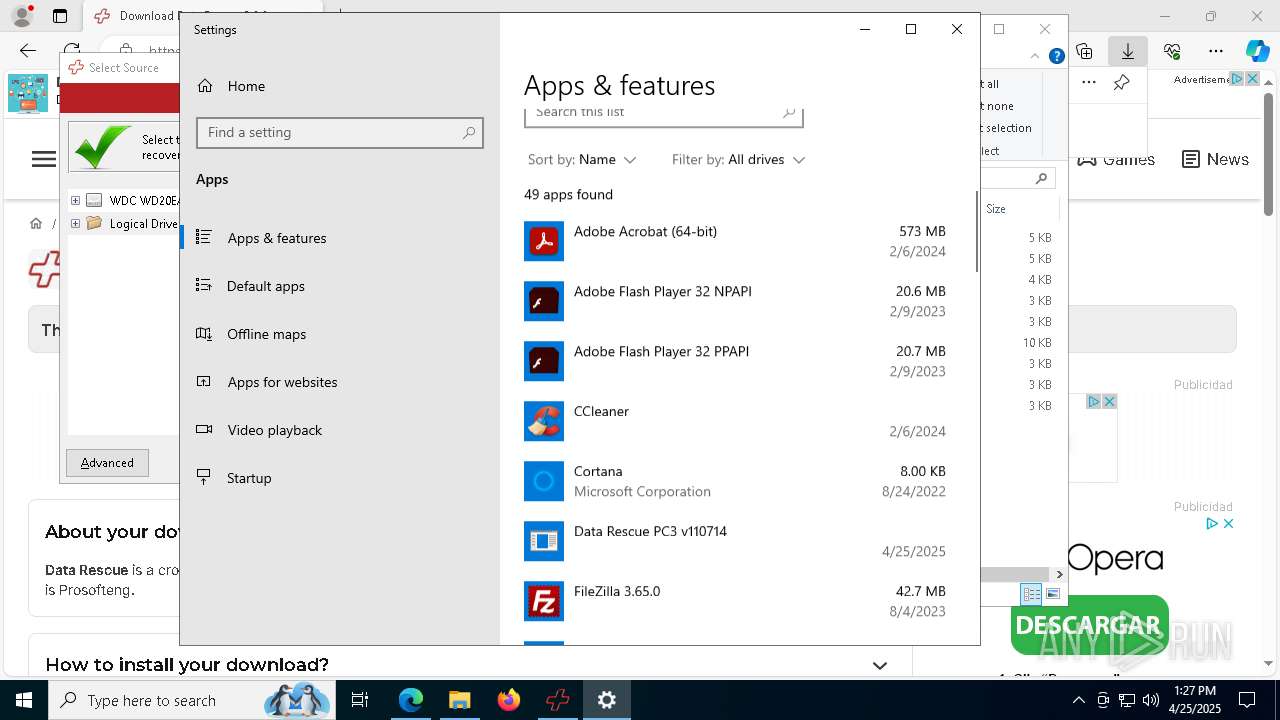Open File Explorer from taskbar
The width and height of the screenshot is (1280, 720).
[460, 700]
